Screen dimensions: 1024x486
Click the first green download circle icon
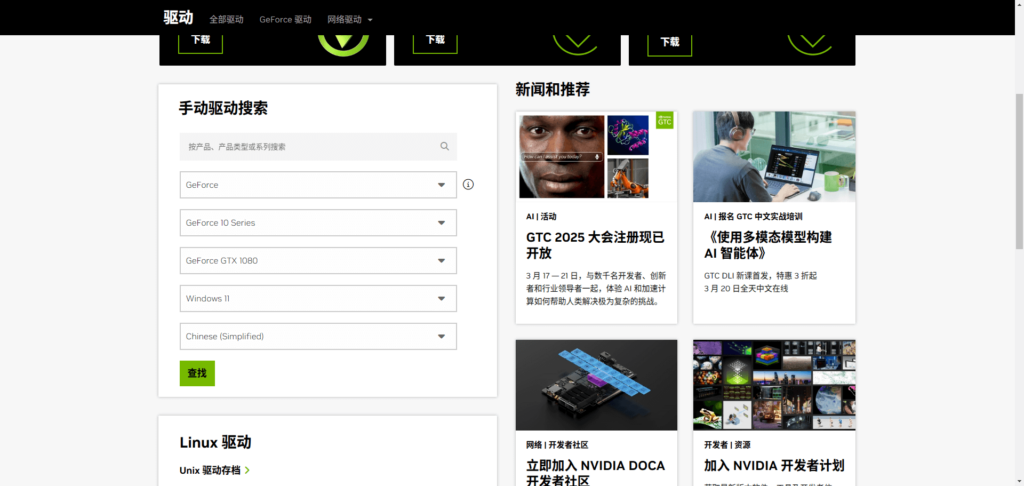[x=344, y=44]
